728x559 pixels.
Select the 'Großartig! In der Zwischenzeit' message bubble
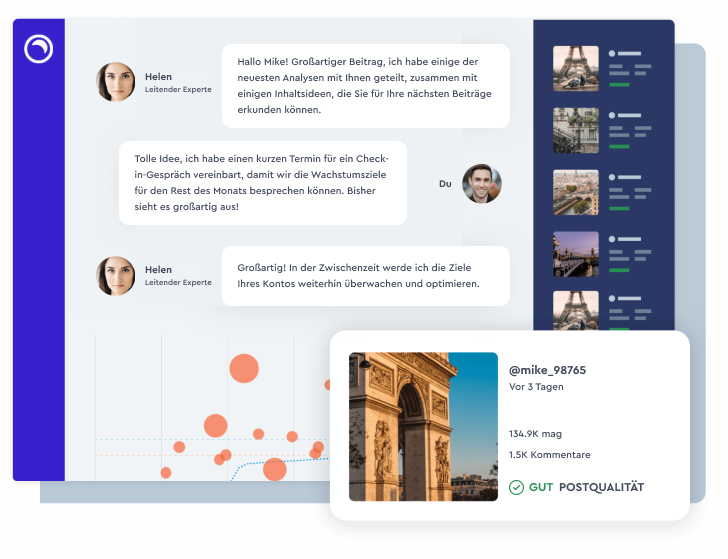click(365, 276)
